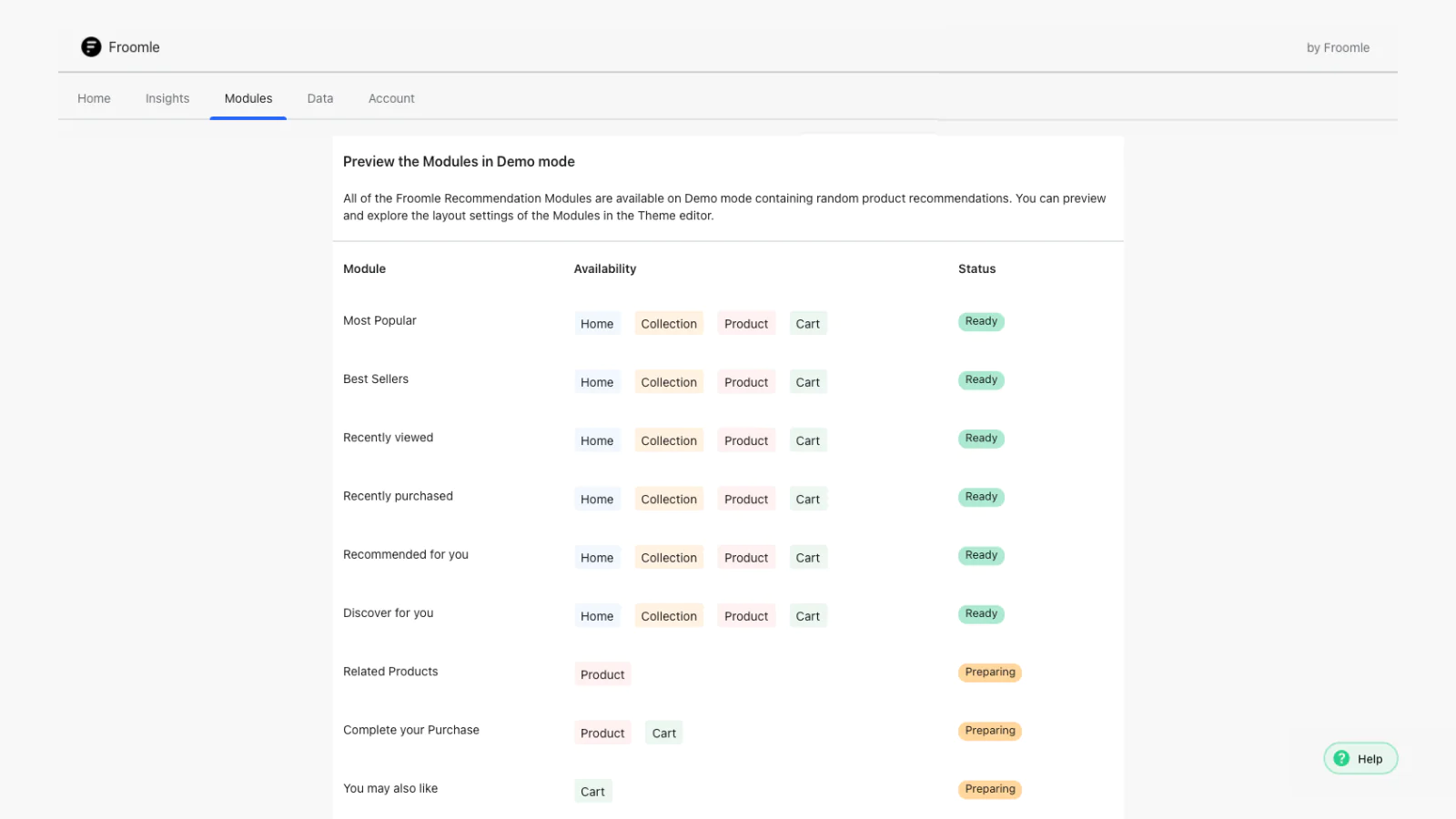Click the Help question mark icon
1456x819 pixels.
click(1341, 758)
